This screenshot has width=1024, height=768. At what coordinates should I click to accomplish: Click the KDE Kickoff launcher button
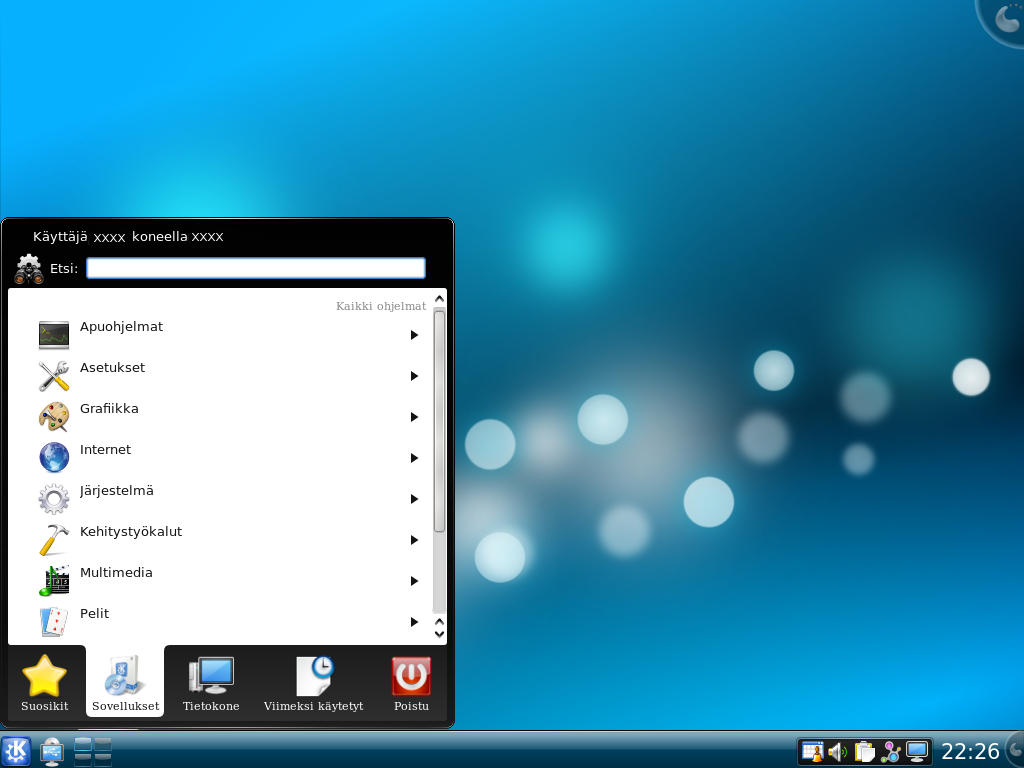coord(16,751)
